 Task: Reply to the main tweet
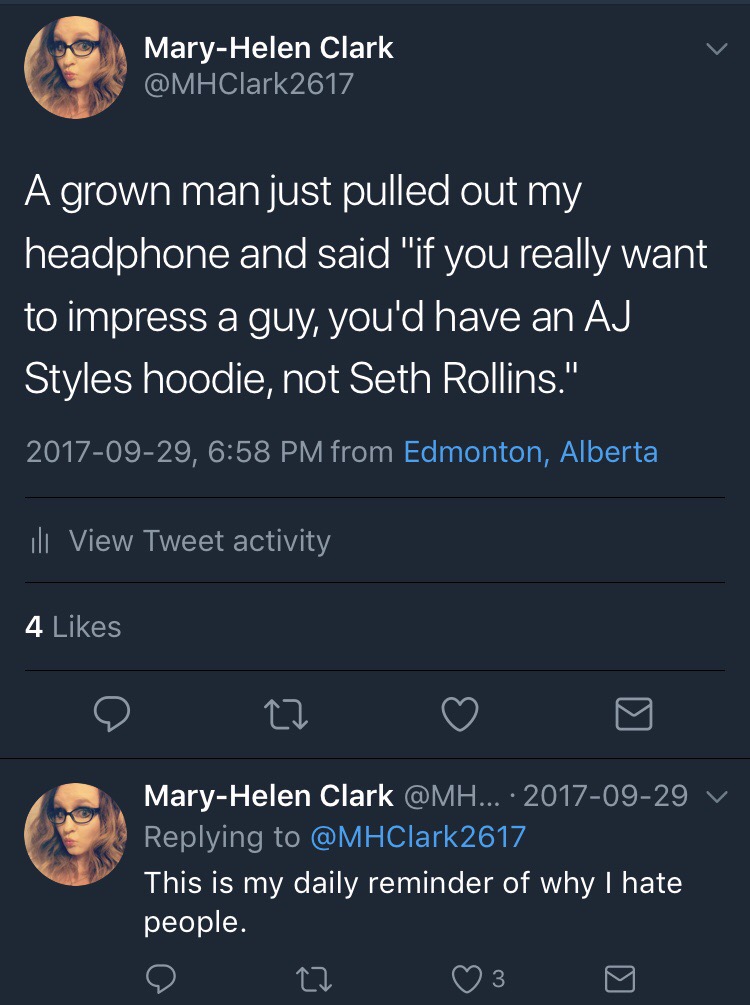pyautogui.click(x=112, y=713)
